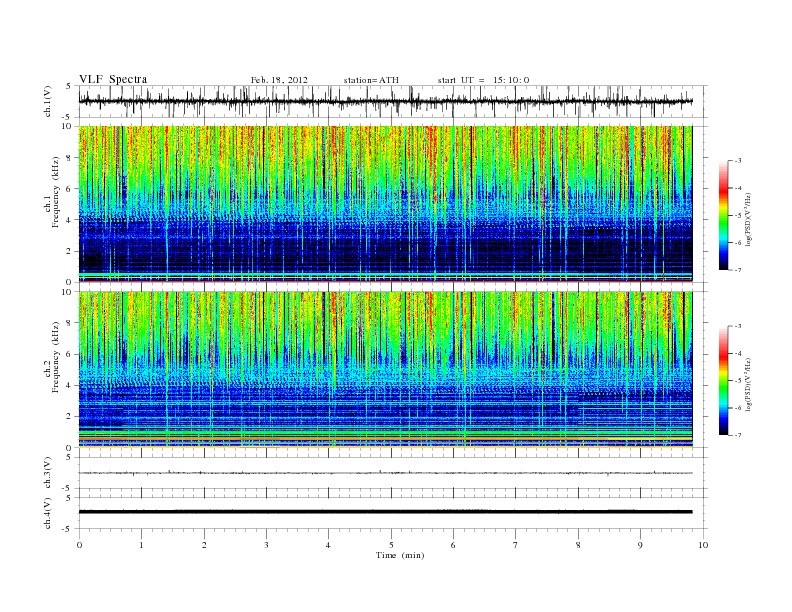Click the ch.1 spectrogram color scale bar
Image resolution: width=792 pixels, height=612 pixels.
[723, 215]
